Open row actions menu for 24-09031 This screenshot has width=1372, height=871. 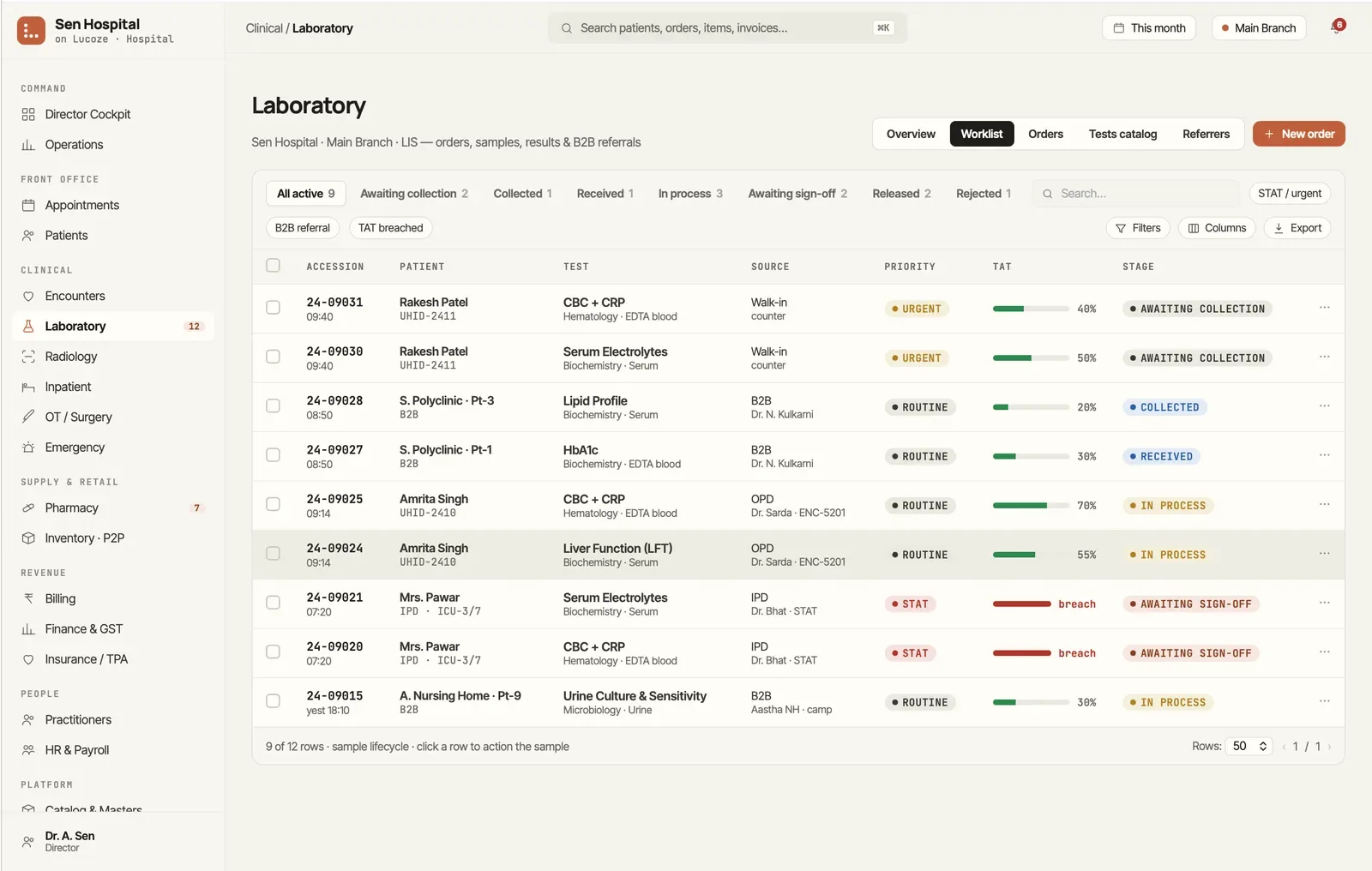(1324, 308)
